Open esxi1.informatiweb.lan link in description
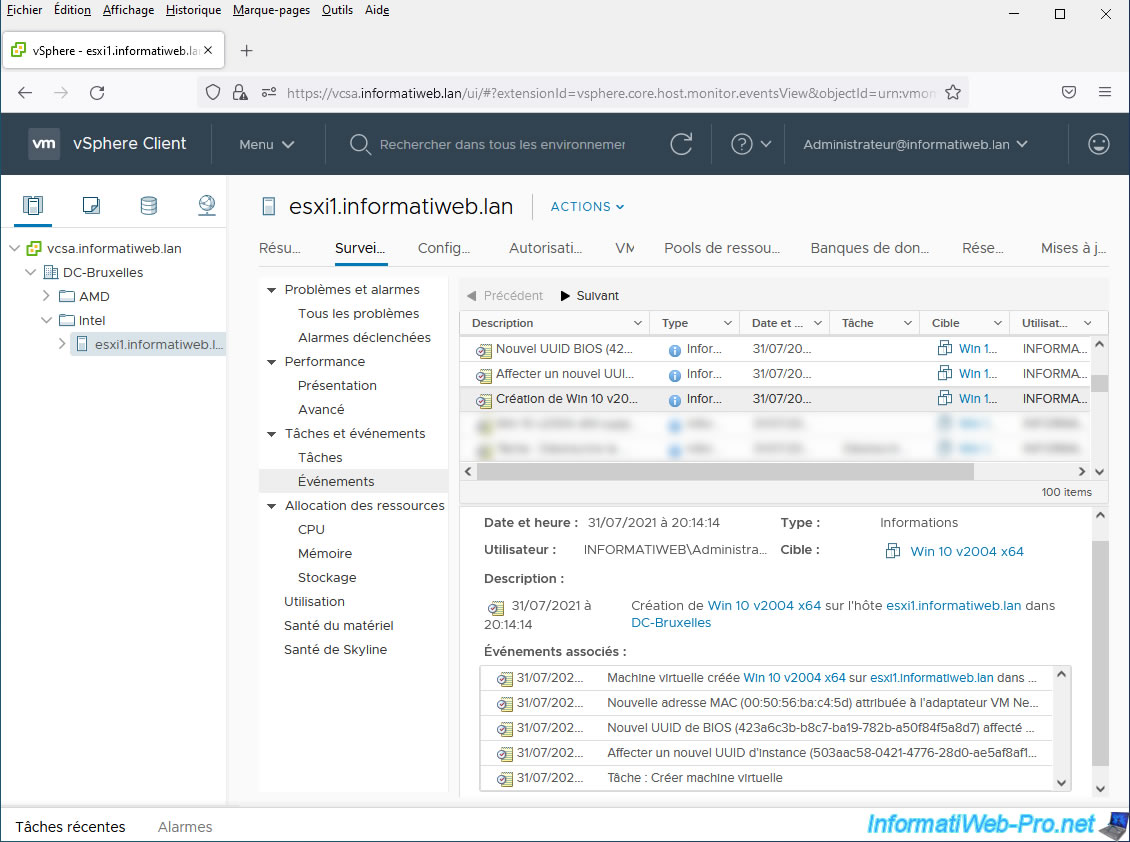Viewport: 1130px width, 842px height. click(953, 606)
